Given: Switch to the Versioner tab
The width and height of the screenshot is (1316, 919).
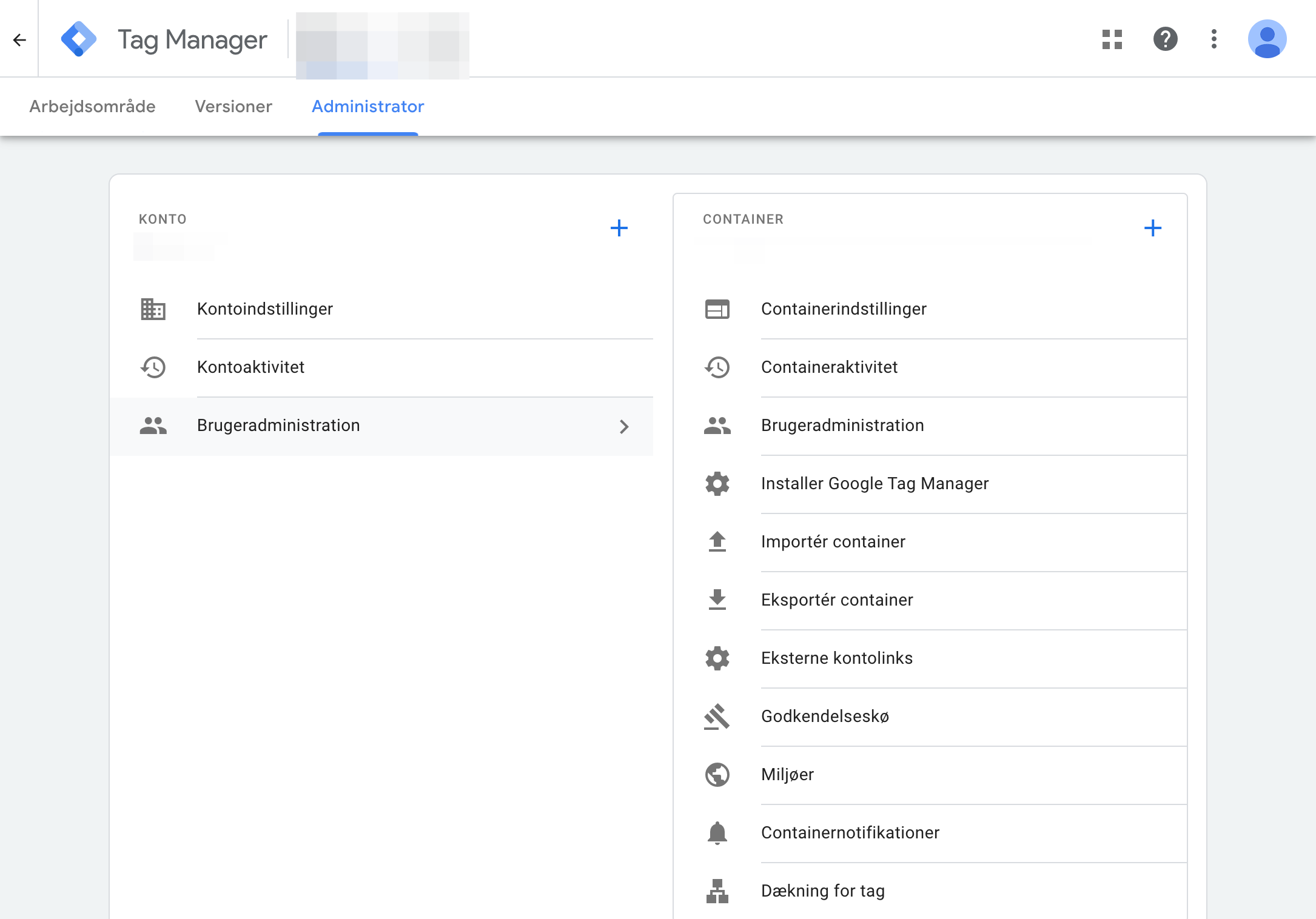Looking at the screenshot, I should pyautogui.click(x=233, y=107).
